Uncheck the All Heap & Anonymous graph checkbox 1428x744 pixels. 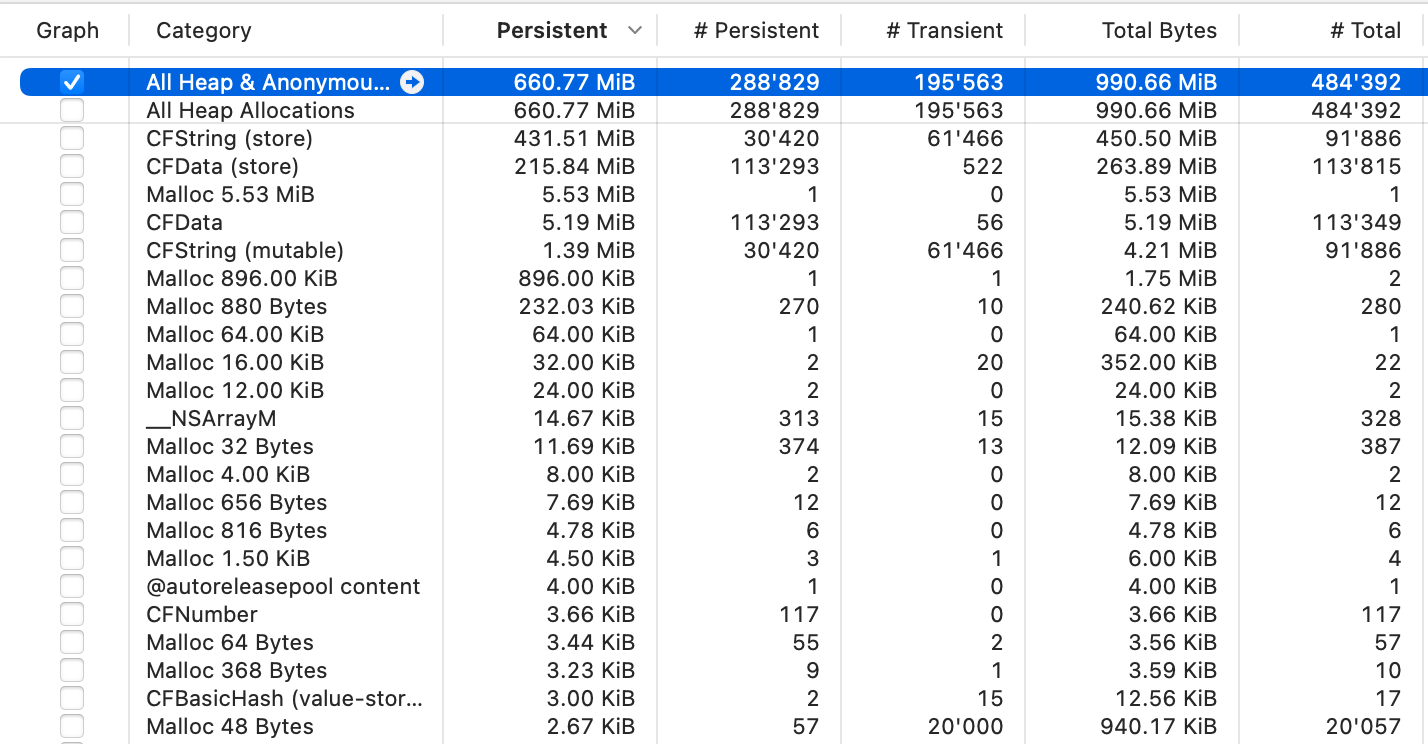(72, 82)
